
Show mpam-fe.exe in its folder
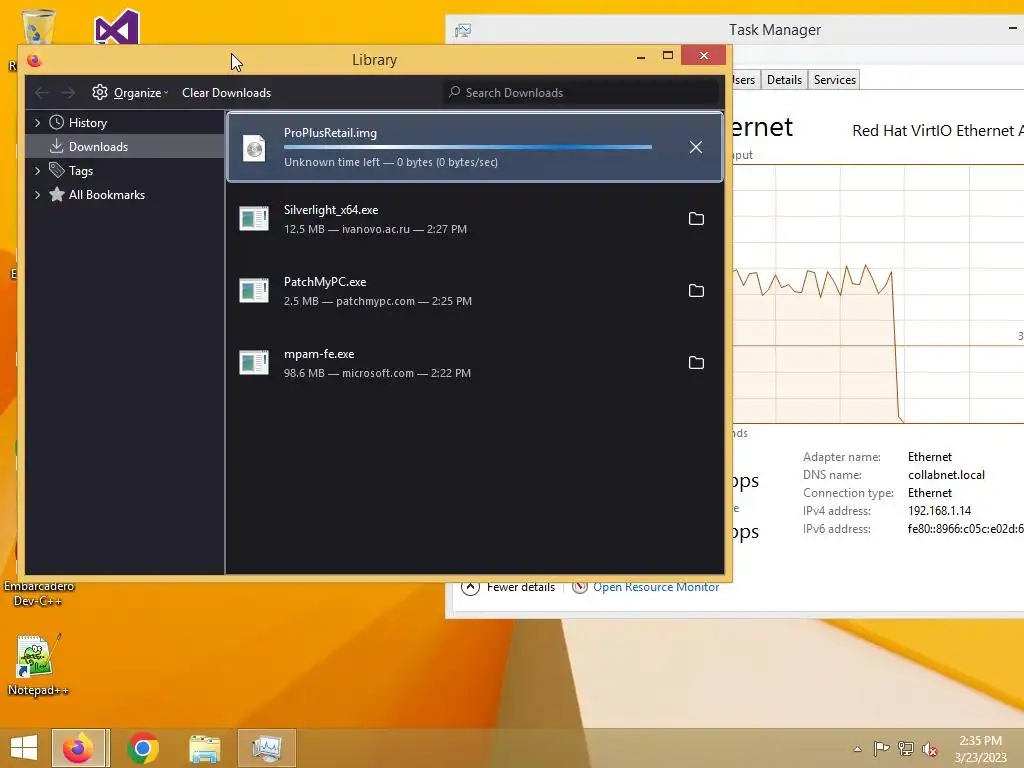pyautogui.click(x=696, y=362)
